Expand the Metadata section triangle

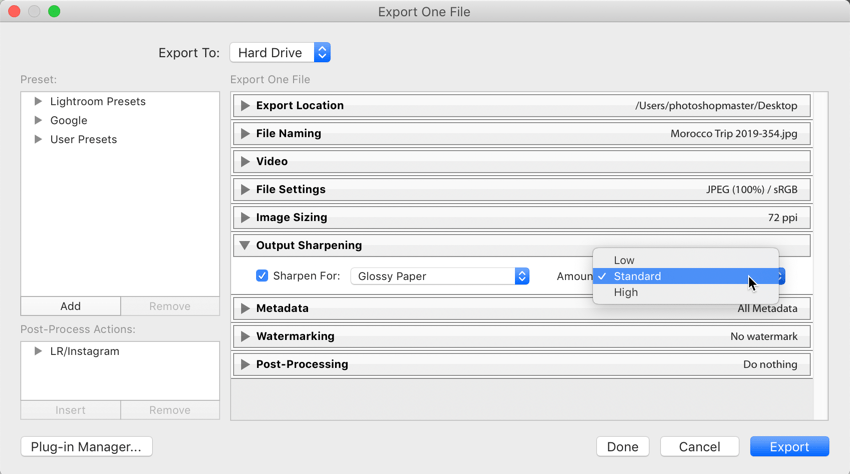click(245, 308)
